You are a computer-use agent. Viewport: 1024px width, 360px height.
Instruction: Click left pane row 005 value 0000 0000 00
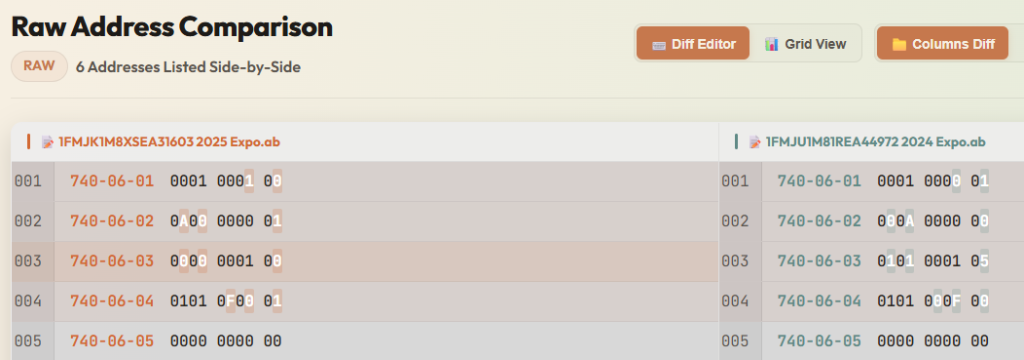pyautogui.click(x=226, y=341)
